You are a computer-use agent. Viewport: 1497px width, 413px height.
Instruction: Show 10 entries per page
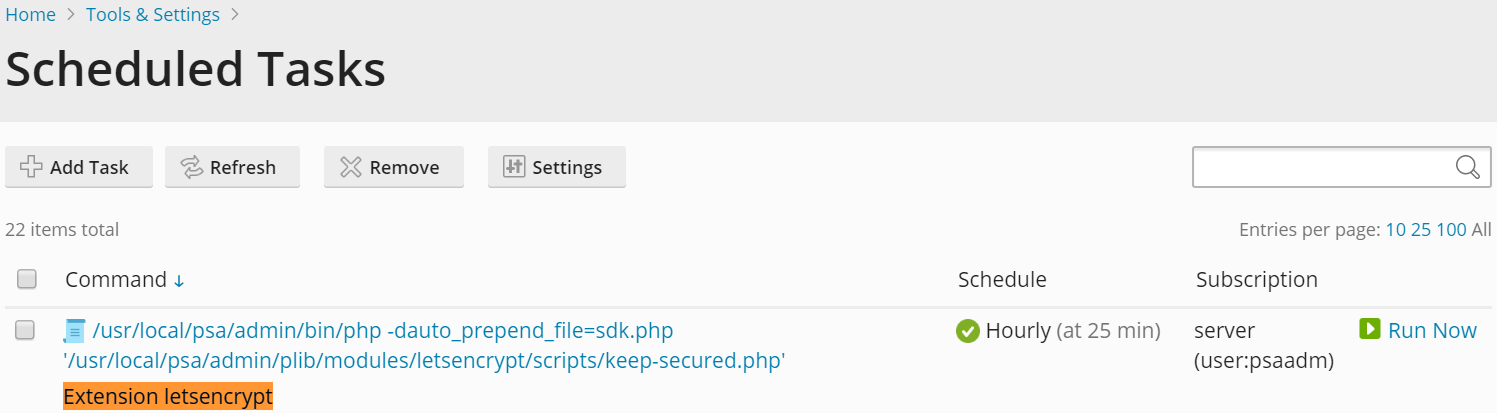(x=1395, y=230)
